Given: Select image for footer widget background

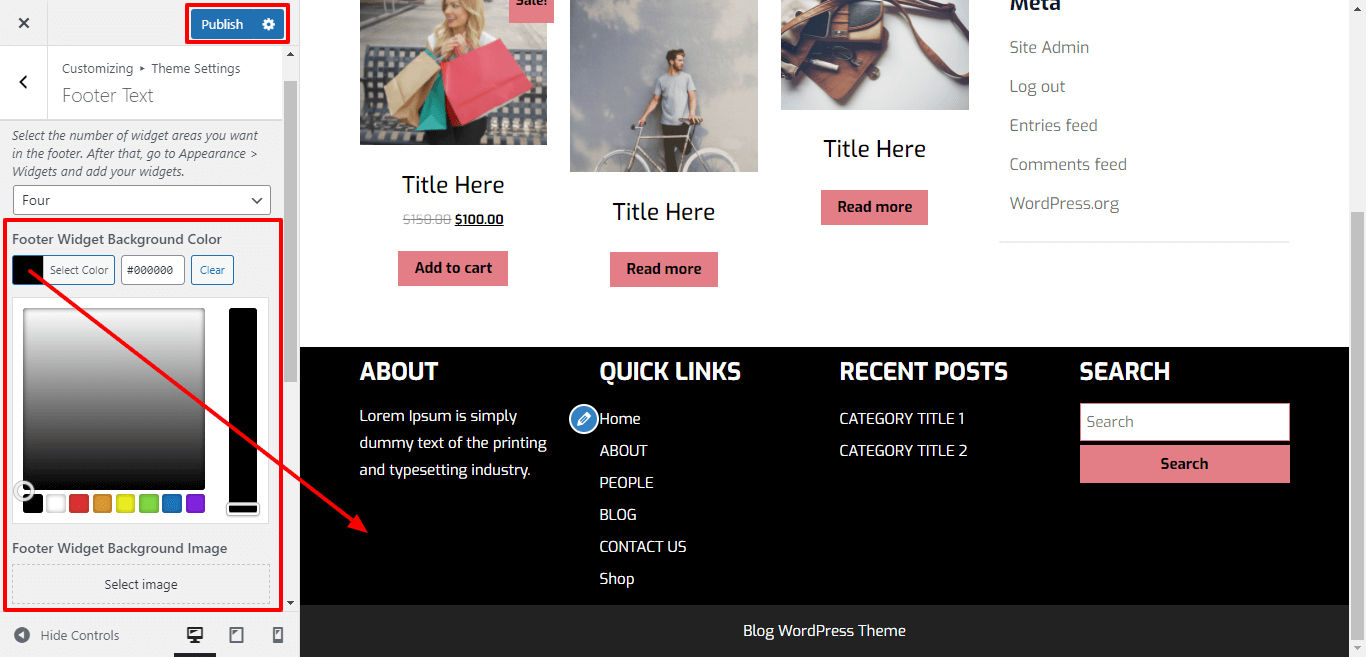Looking at the screenshot, I should [x=141, y=584].
